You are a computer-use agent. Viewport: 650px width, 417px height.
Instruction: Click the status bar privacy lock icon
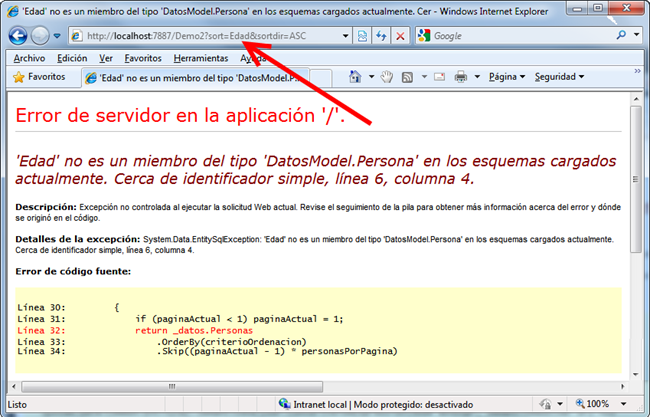tap(546, 404)
